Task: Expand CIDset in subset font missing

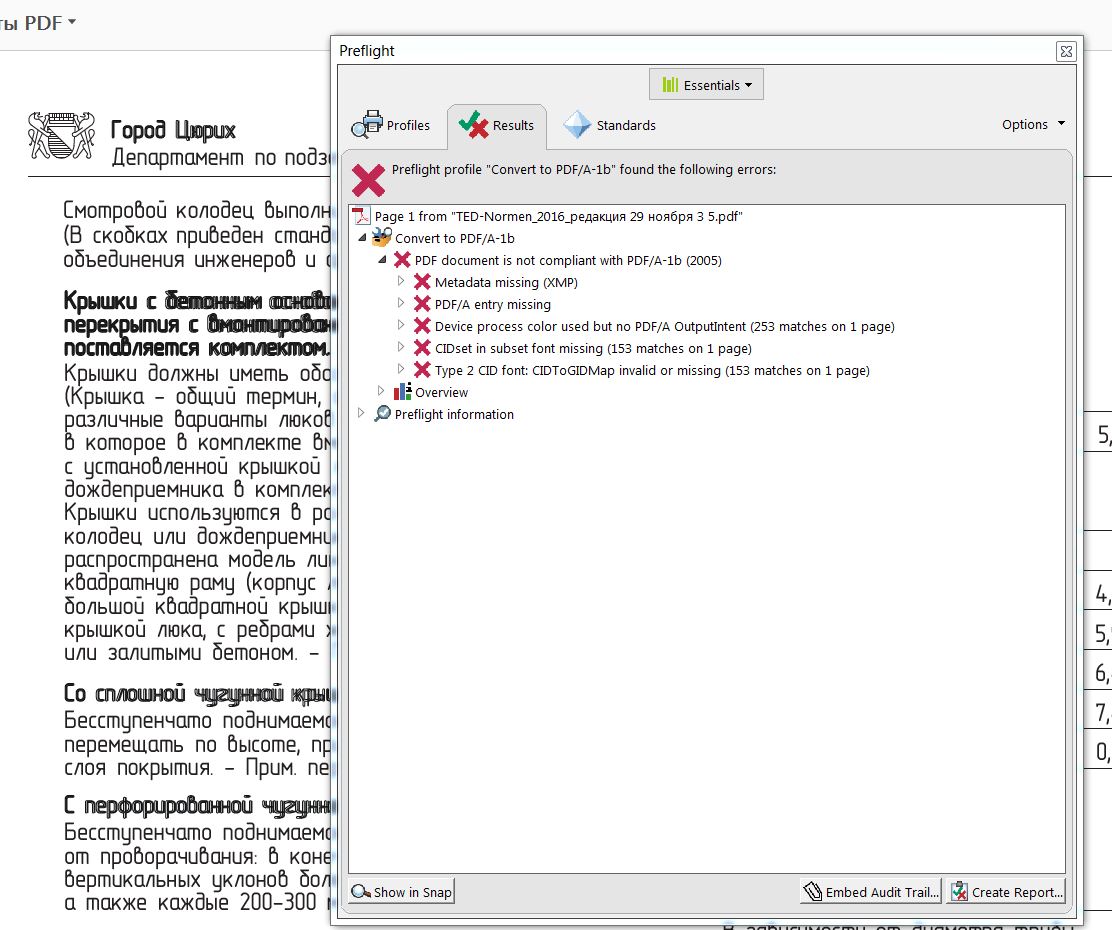Action: coord(401,347)
